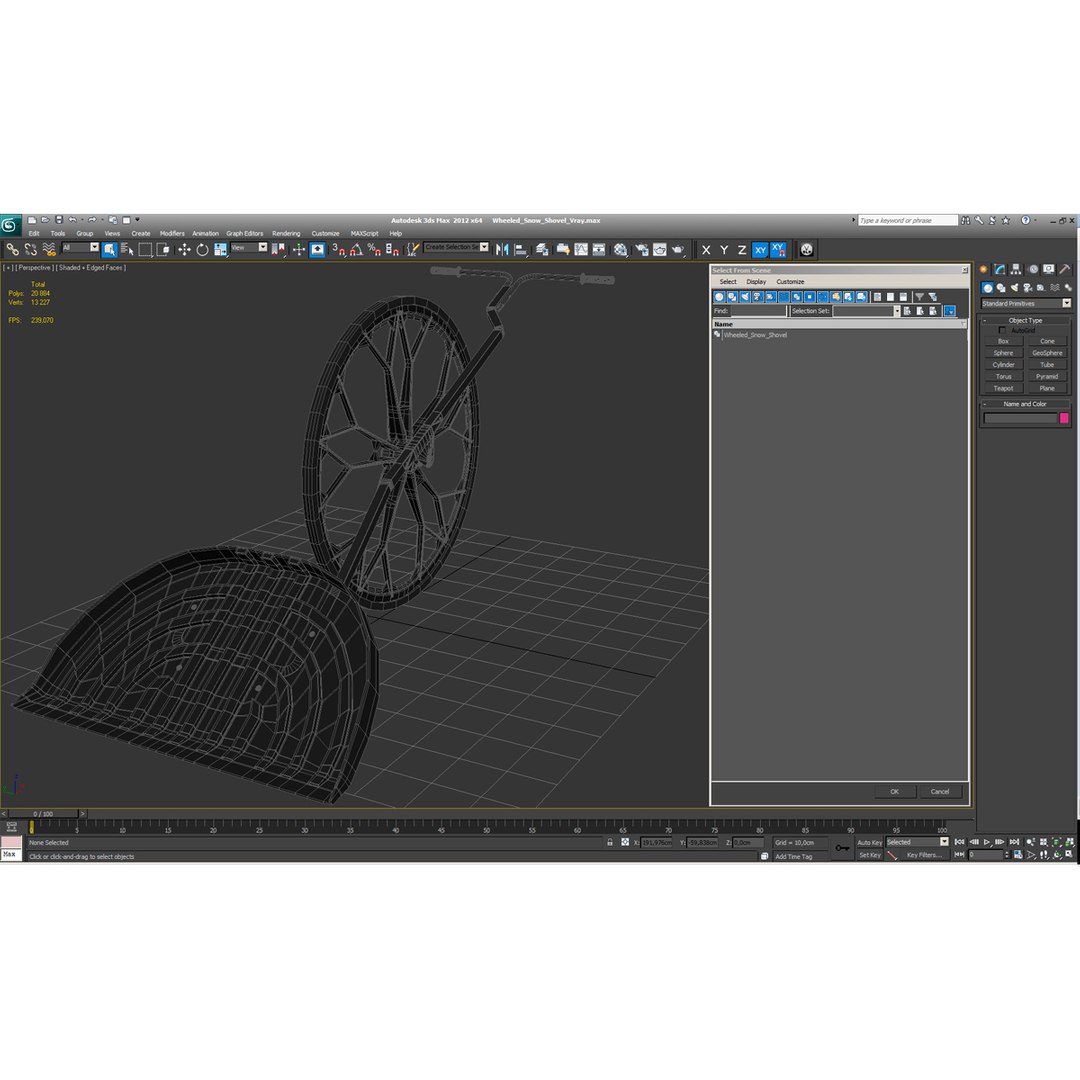Click the pink object color swatch
Screen dimensions: 1080x1080
1063,418
